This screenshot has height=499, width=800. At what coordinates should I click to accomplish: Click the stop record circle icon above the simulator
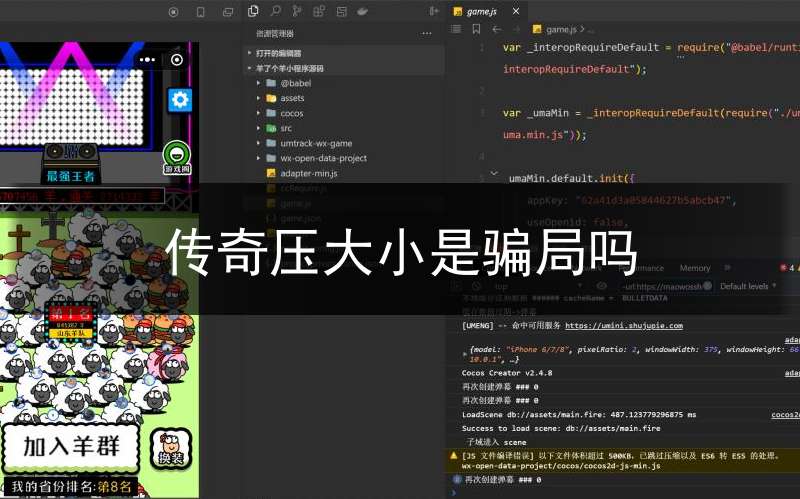pos(173,12)
